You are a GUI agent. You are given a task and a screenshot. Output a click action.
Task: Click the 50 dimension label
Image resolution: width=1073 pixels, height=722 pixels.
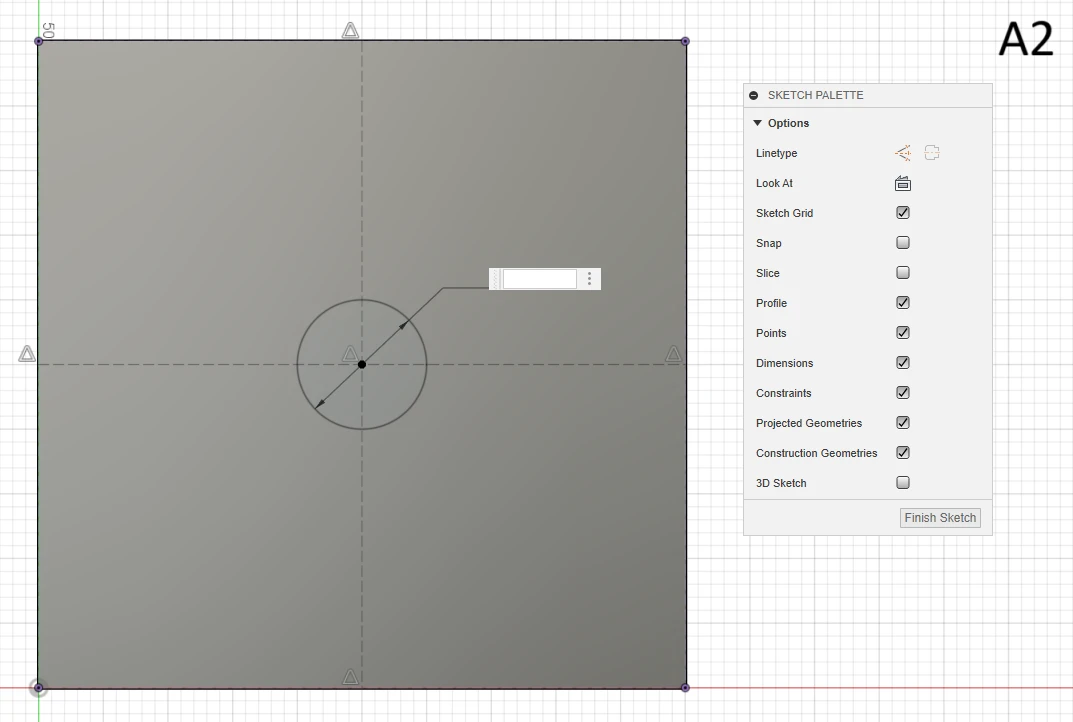click(x=48, y=30)
